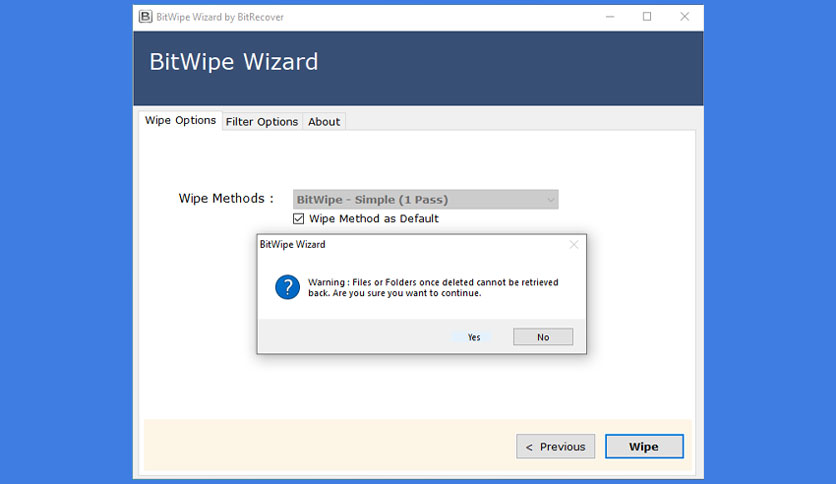Click the blue question mark dialog icon
The width and height of the screenshot is (836, 484).
click(287, 287)
